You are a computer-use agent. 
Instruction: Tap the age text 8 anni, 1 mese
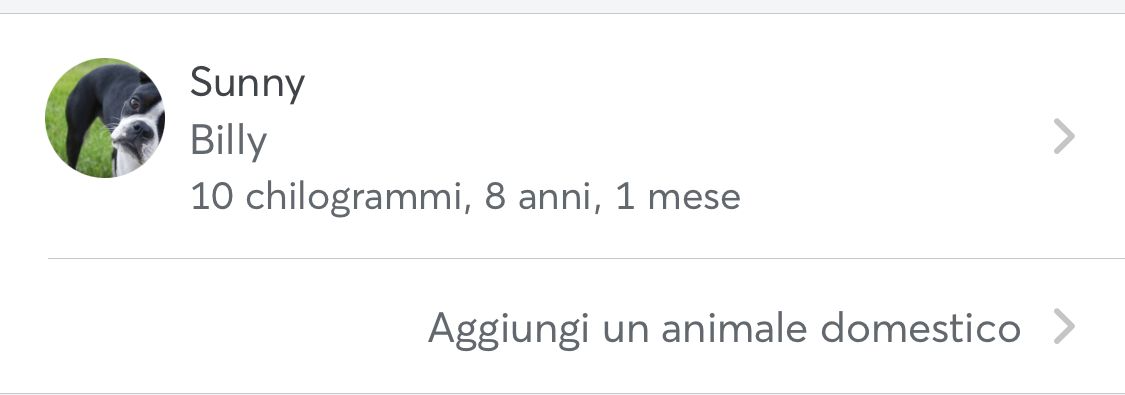(612, 197)
